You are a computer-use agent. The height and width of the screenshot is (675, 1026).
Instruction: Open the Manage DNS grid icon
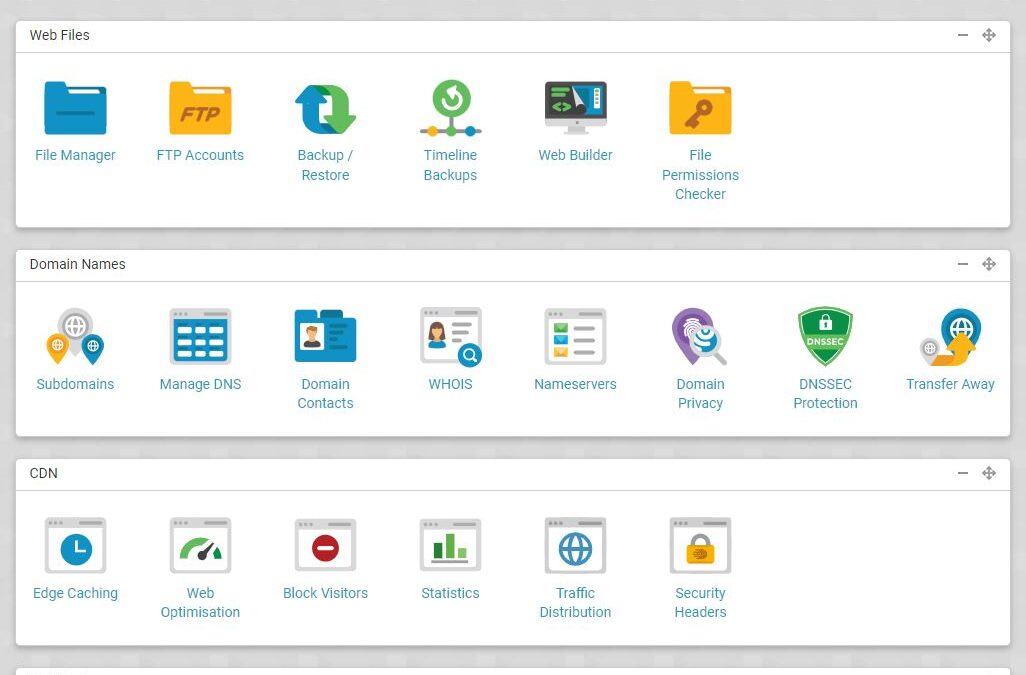tap(200, 336)
